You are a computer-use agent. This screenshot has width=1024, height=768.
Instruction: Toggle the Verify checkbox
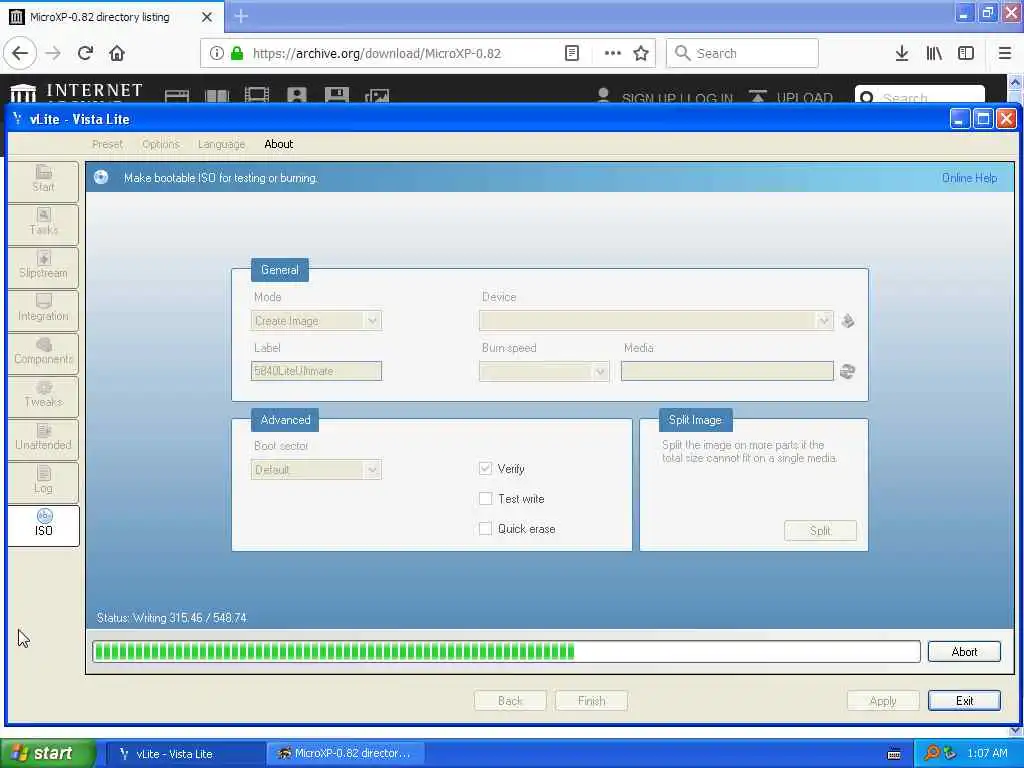point(485,469)
